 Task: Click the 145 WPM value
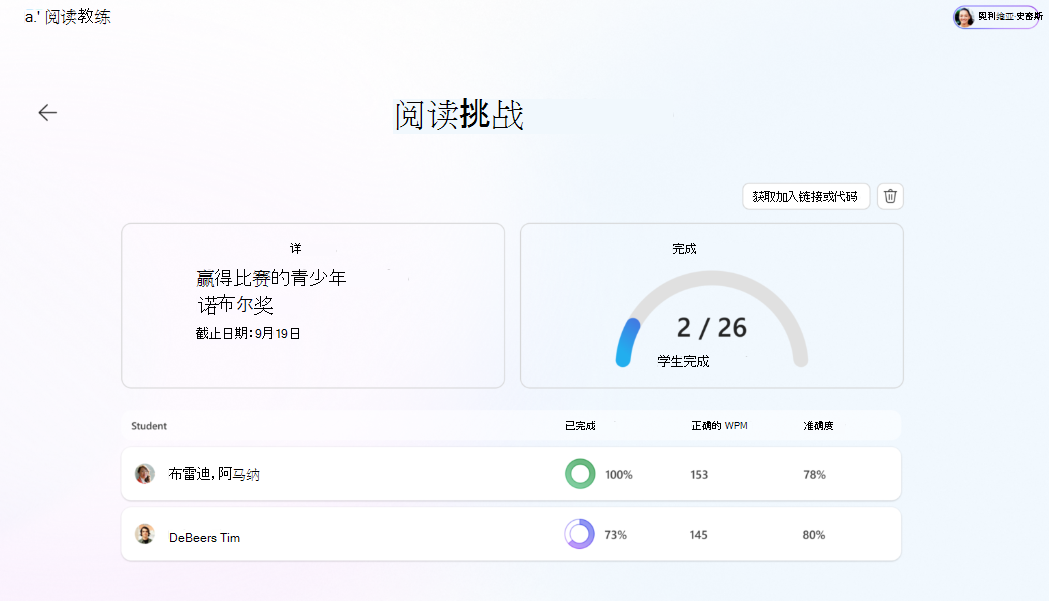[x=698, y=535]
